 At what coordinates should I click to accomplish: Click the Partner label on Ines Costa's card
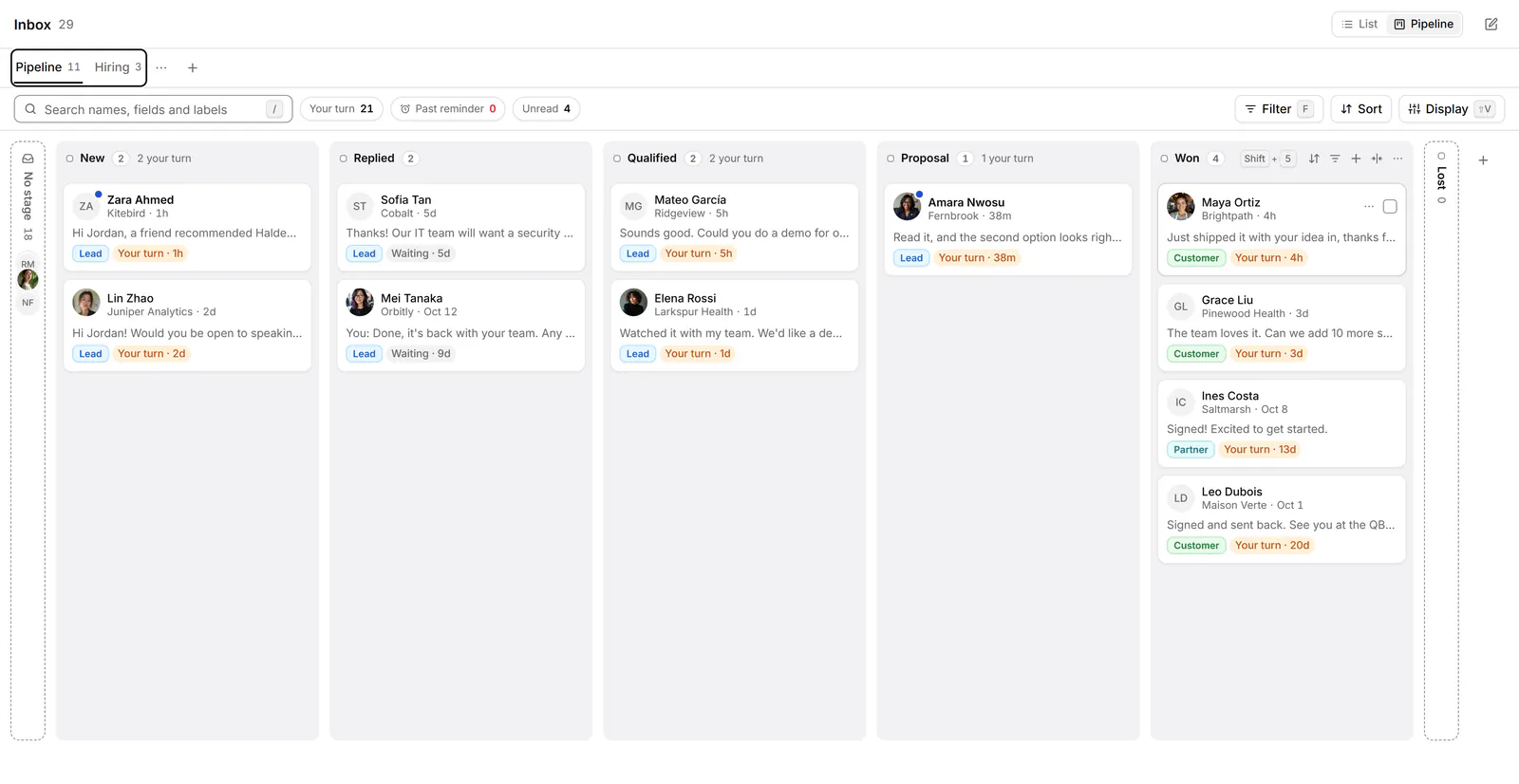[1191, 450]
